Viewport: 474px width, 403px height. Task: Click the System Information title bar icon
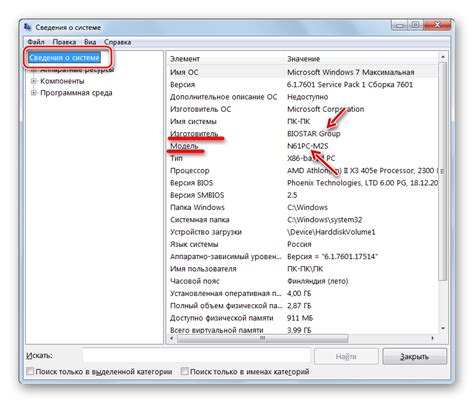(x=28, y=27)
